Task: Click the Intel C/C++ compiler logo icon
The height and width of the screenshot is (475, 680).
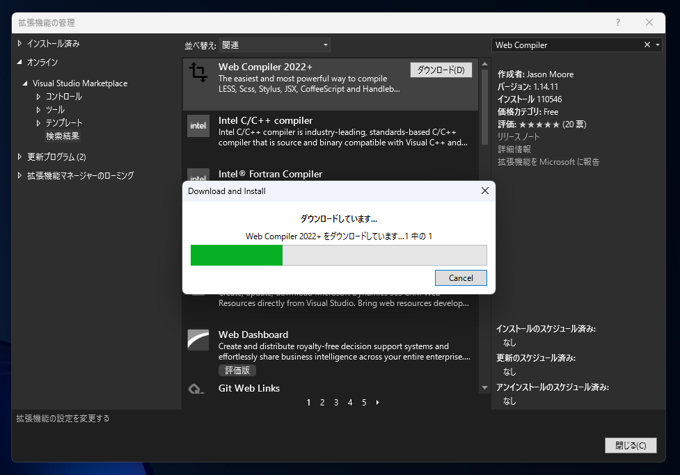Action: (x=198, y=126)
